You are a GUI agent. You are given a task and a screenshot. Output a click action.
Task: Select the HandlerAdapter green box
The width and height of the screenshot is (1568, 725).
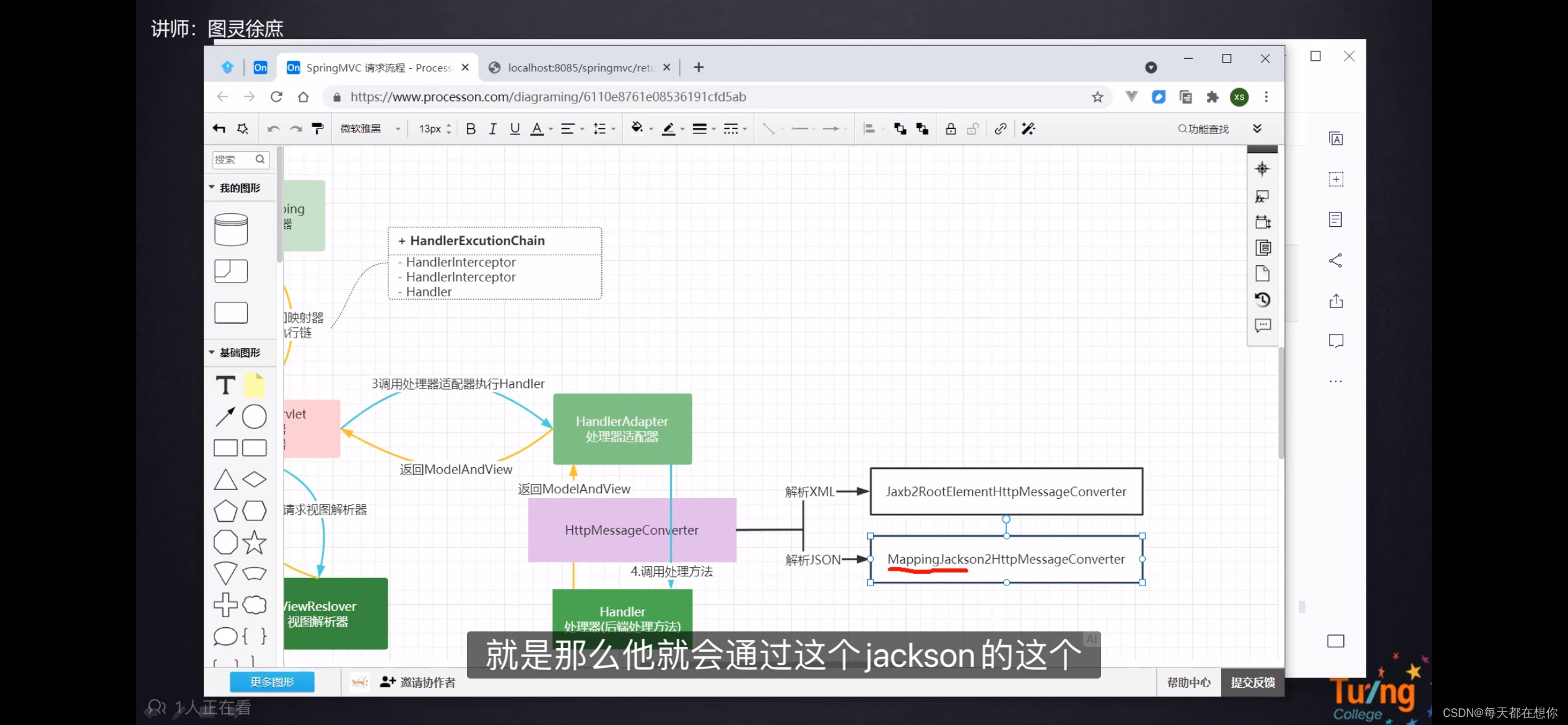click(622, 429)
